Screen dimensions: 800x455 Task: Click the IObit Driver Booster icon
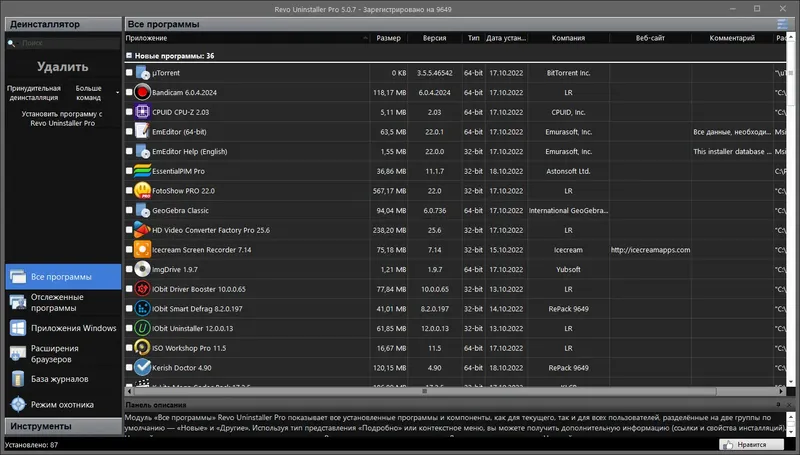tap(142, 289)
